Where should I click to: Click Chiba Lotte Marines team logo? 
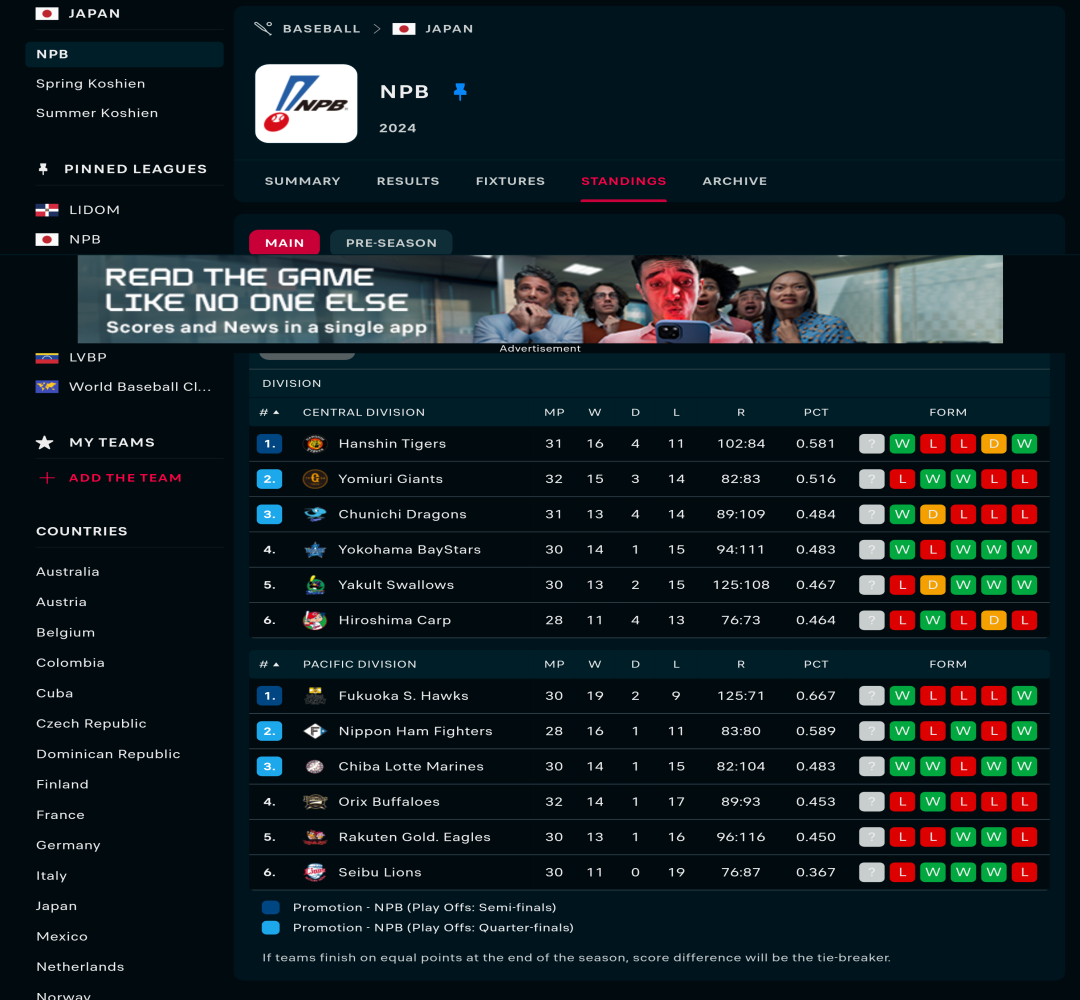(315, 767)
